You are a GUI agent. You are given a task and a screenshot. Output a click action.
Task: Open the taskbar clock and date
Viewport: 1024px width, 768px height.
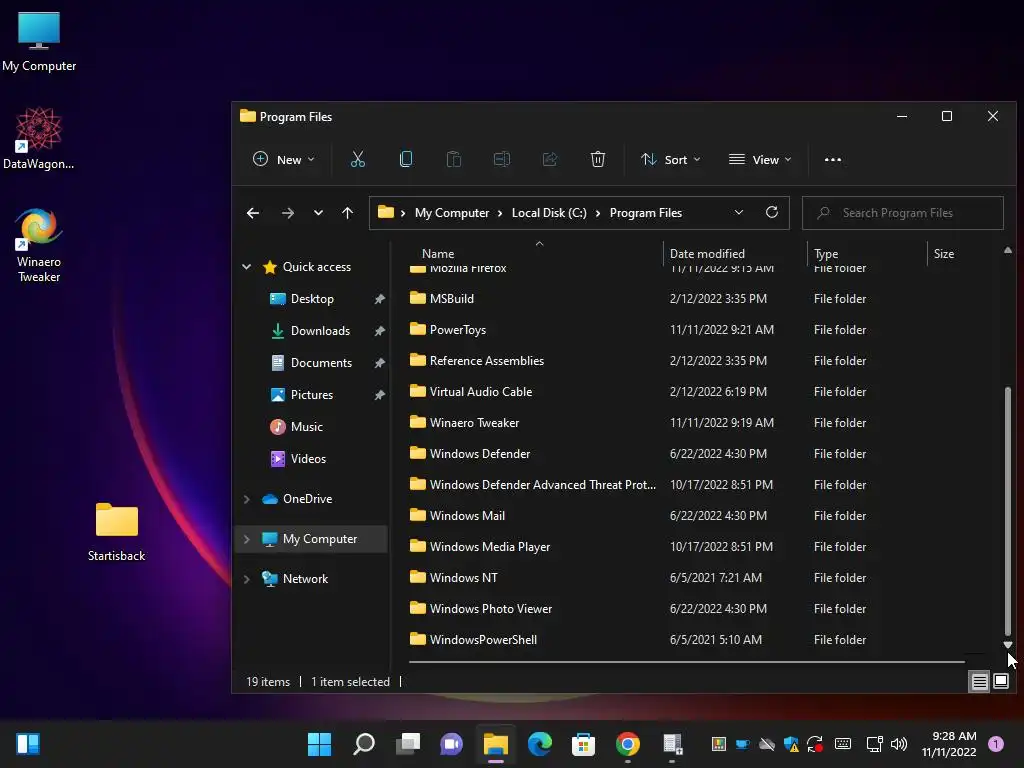point(949,744)
